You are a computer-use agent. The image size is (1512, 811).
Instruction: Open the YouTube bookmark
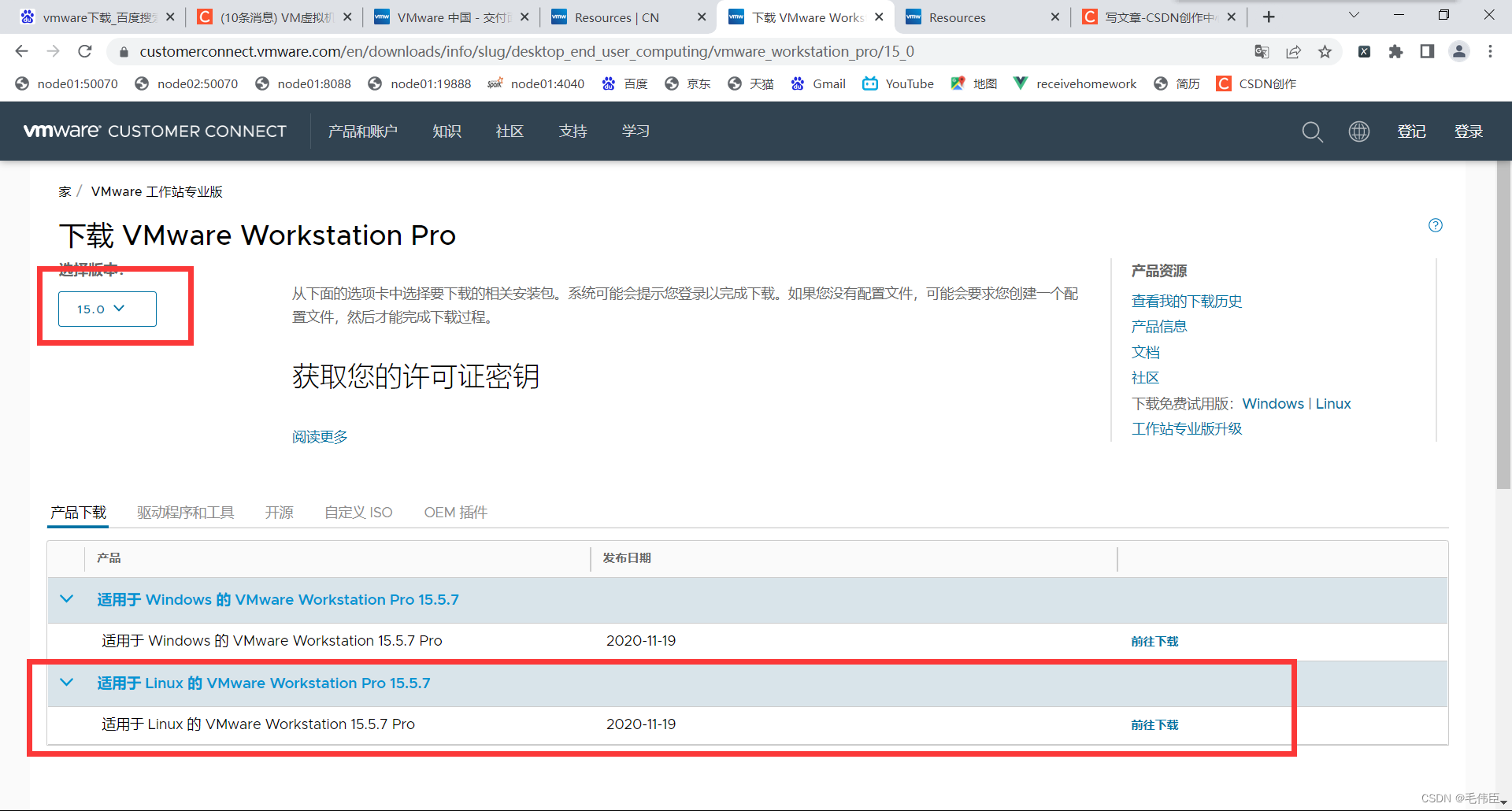point(898,83)
